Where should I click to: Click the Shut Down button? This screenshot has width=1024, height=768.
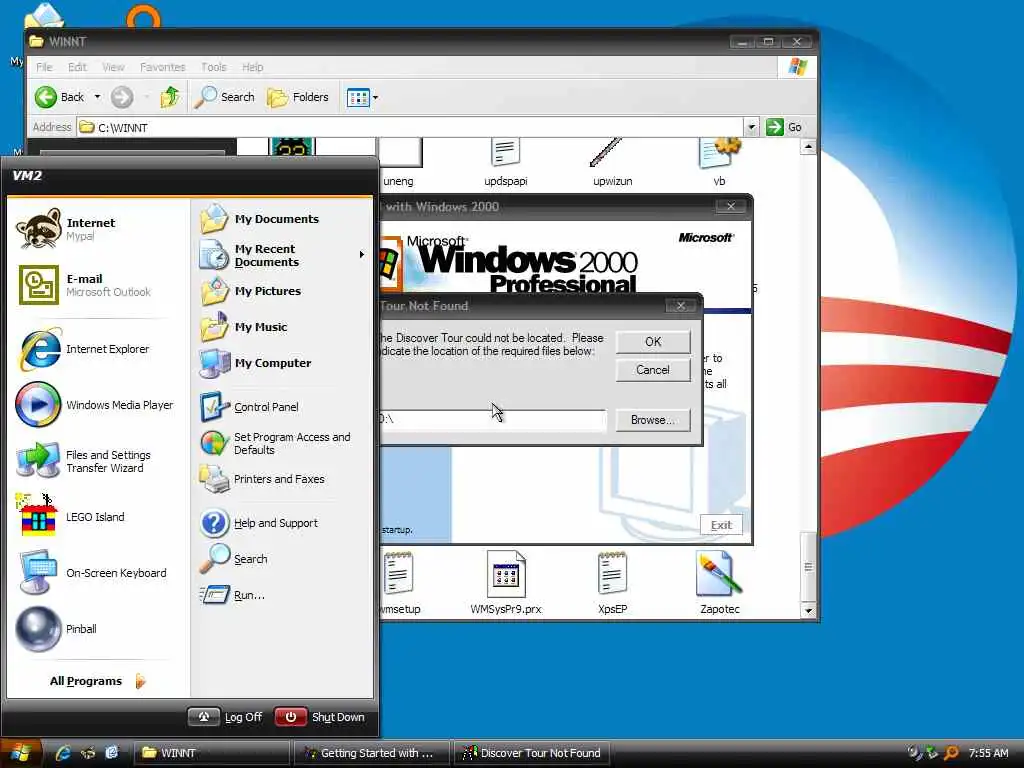(x=319, y=717)
